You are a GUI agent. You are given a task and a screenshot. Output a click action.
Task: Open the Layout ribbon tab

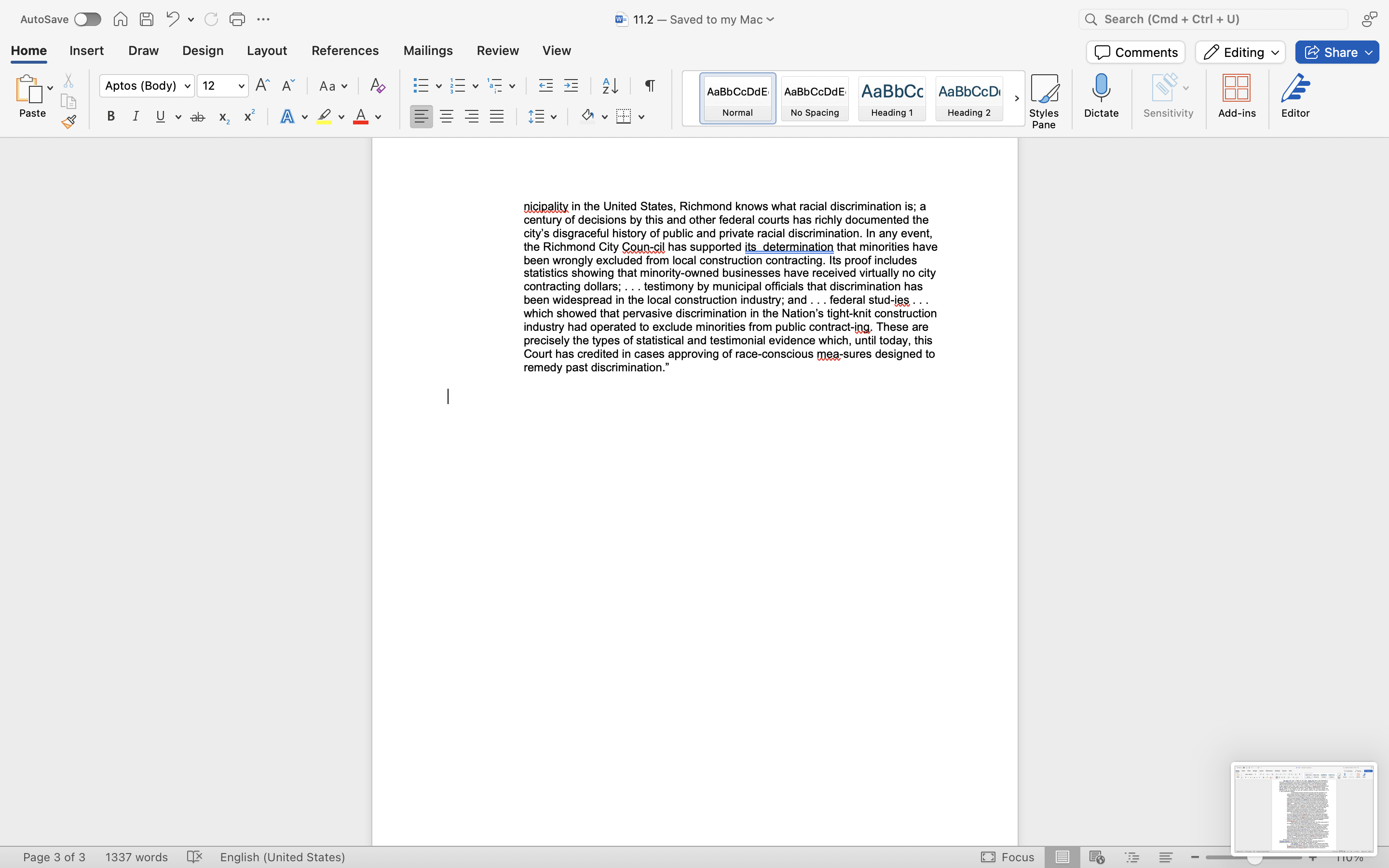[267, 51]
